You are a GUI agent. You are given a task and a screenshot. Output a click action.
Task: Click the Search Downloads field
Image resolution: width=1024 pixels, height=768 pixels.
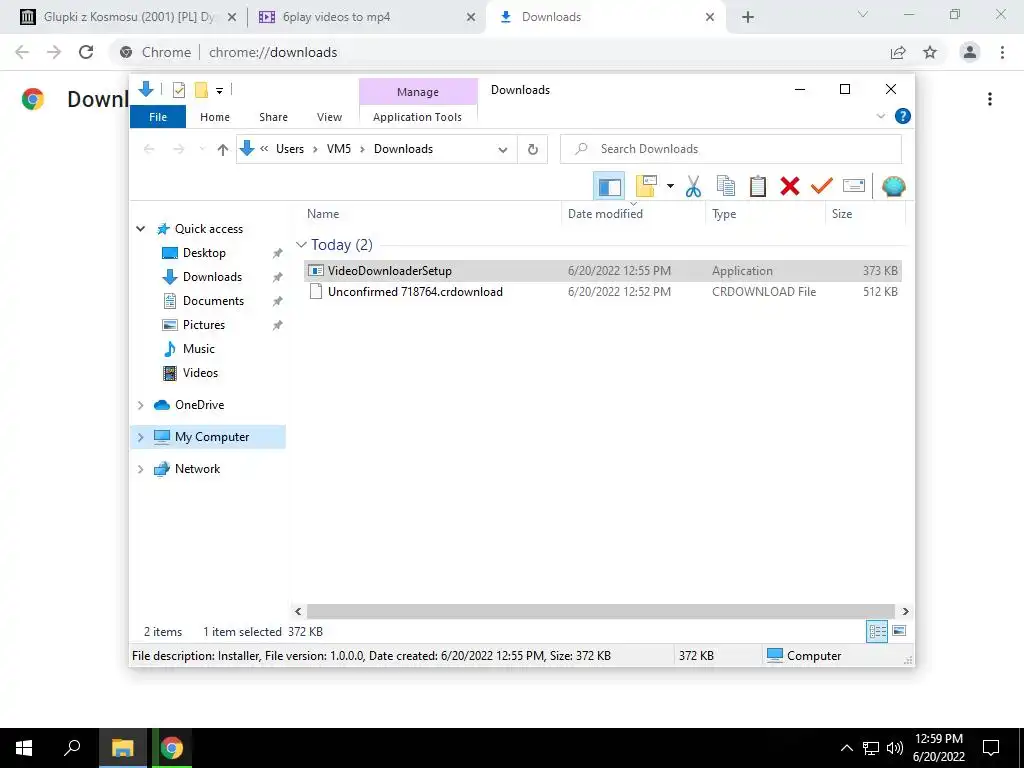(x=731, y=149)
